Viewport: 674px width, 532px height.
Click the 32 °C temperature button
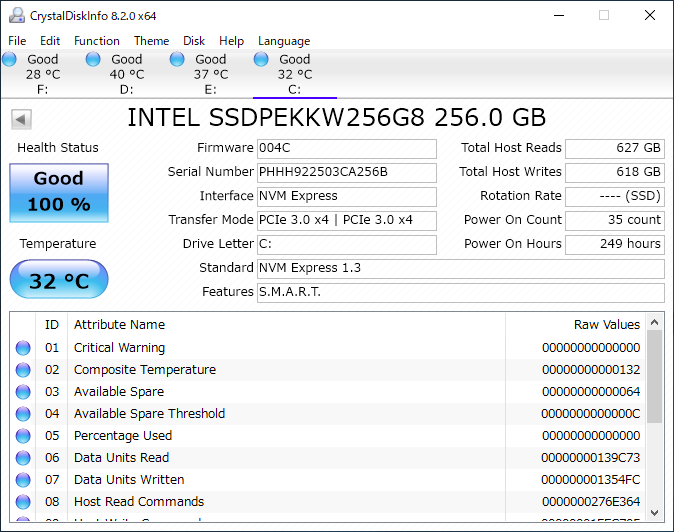(59, 279)
